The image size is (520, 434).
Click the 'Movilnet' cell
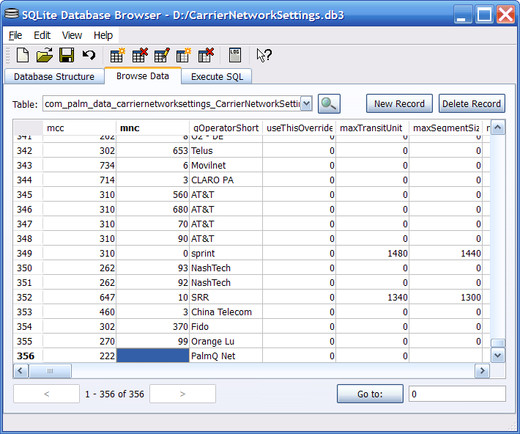pos(226,165)
